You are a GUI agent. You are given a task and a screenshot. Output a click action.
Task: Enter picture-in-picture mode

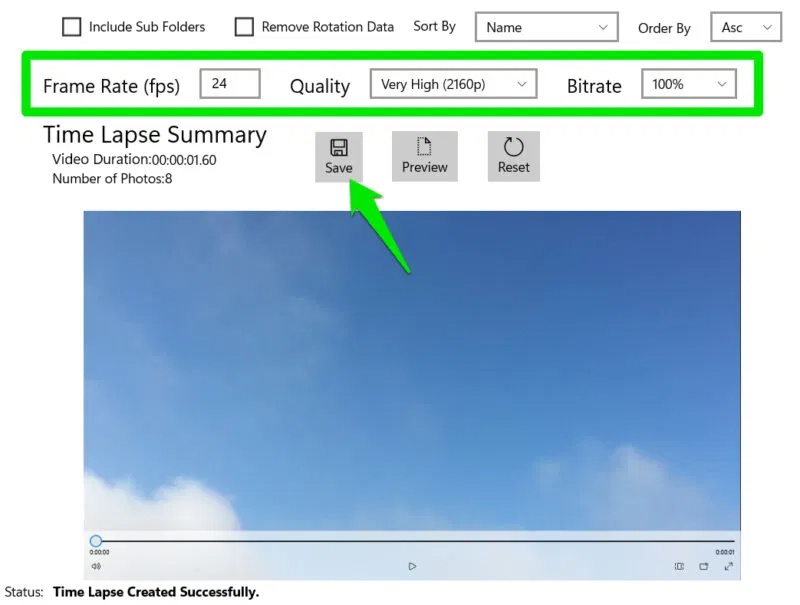click(x=704, y=566)
